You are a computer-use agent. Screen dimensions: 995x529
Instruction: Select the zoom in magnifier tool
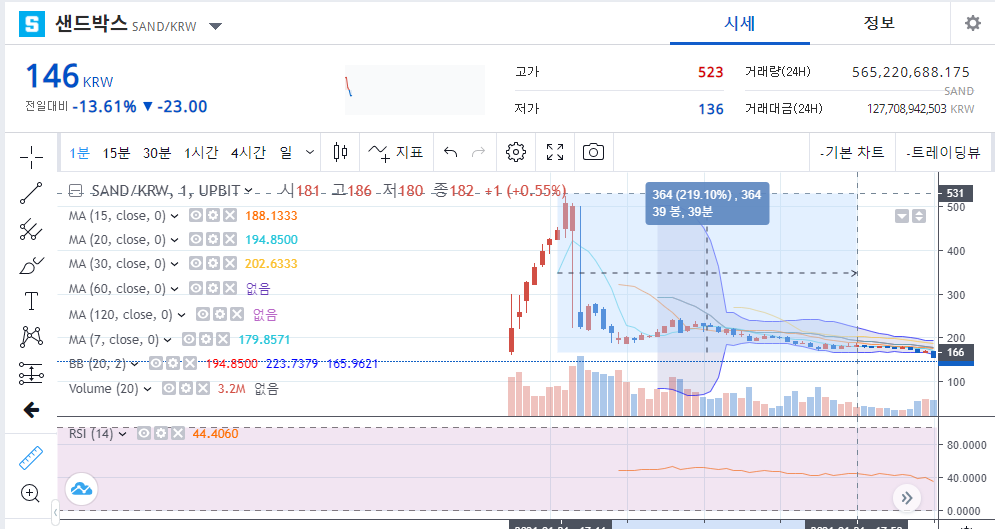tap(30, 493)
